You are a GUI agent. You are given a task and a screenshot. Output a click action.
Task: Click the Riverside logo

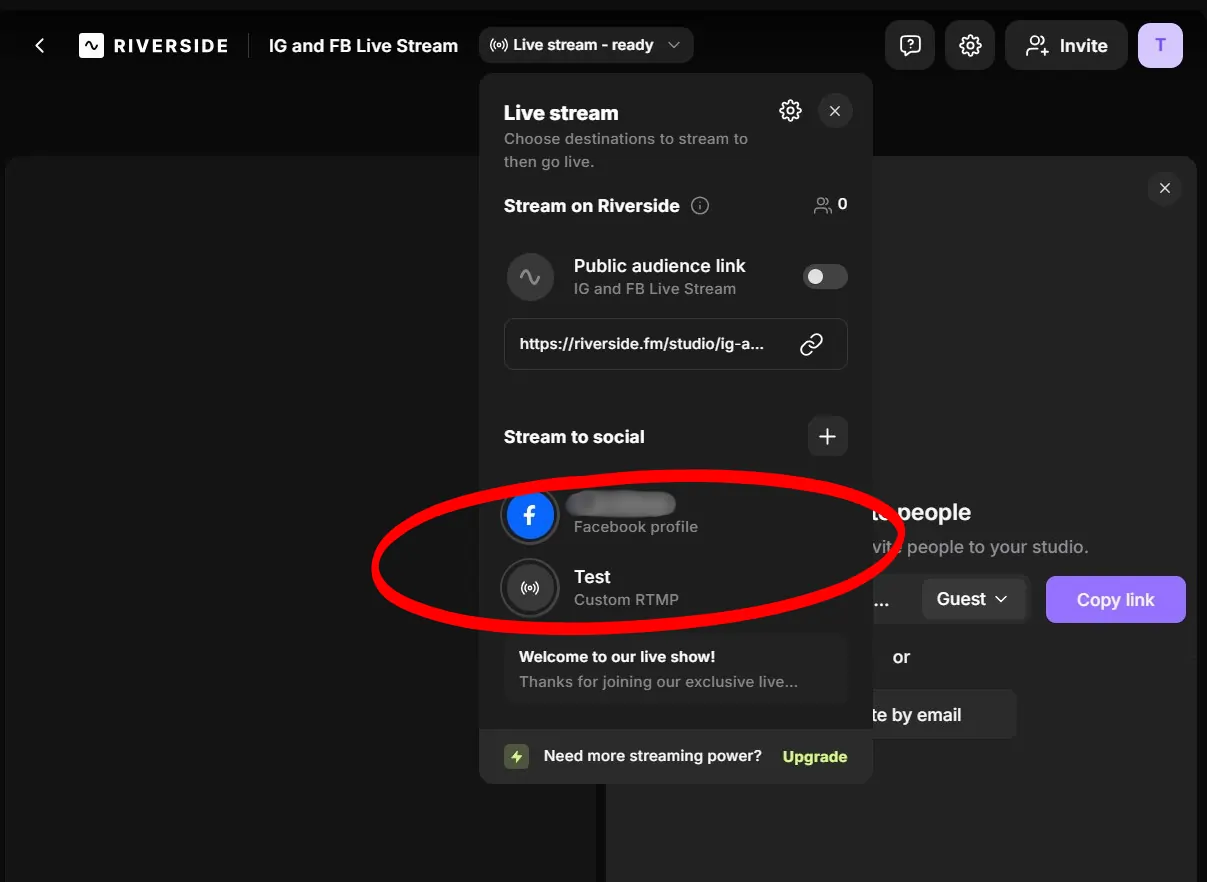pos(153,46)
